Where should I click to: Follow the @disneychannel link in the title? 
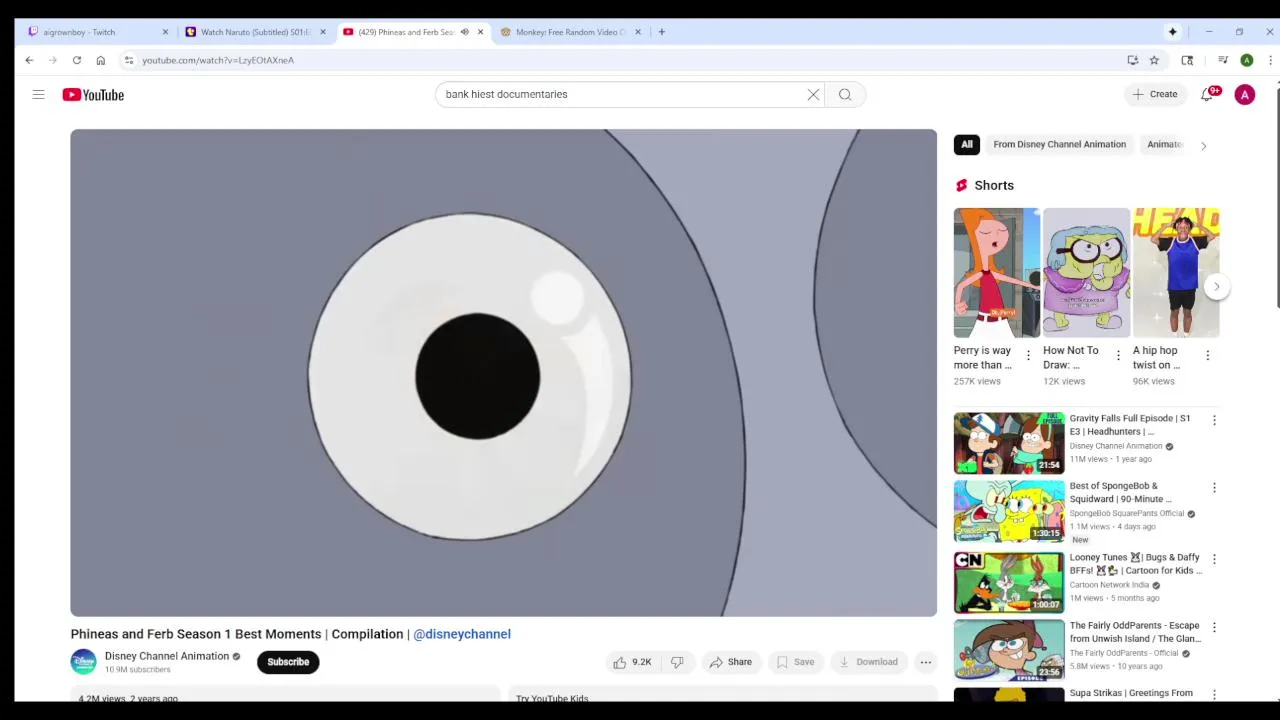click(462, 634)
